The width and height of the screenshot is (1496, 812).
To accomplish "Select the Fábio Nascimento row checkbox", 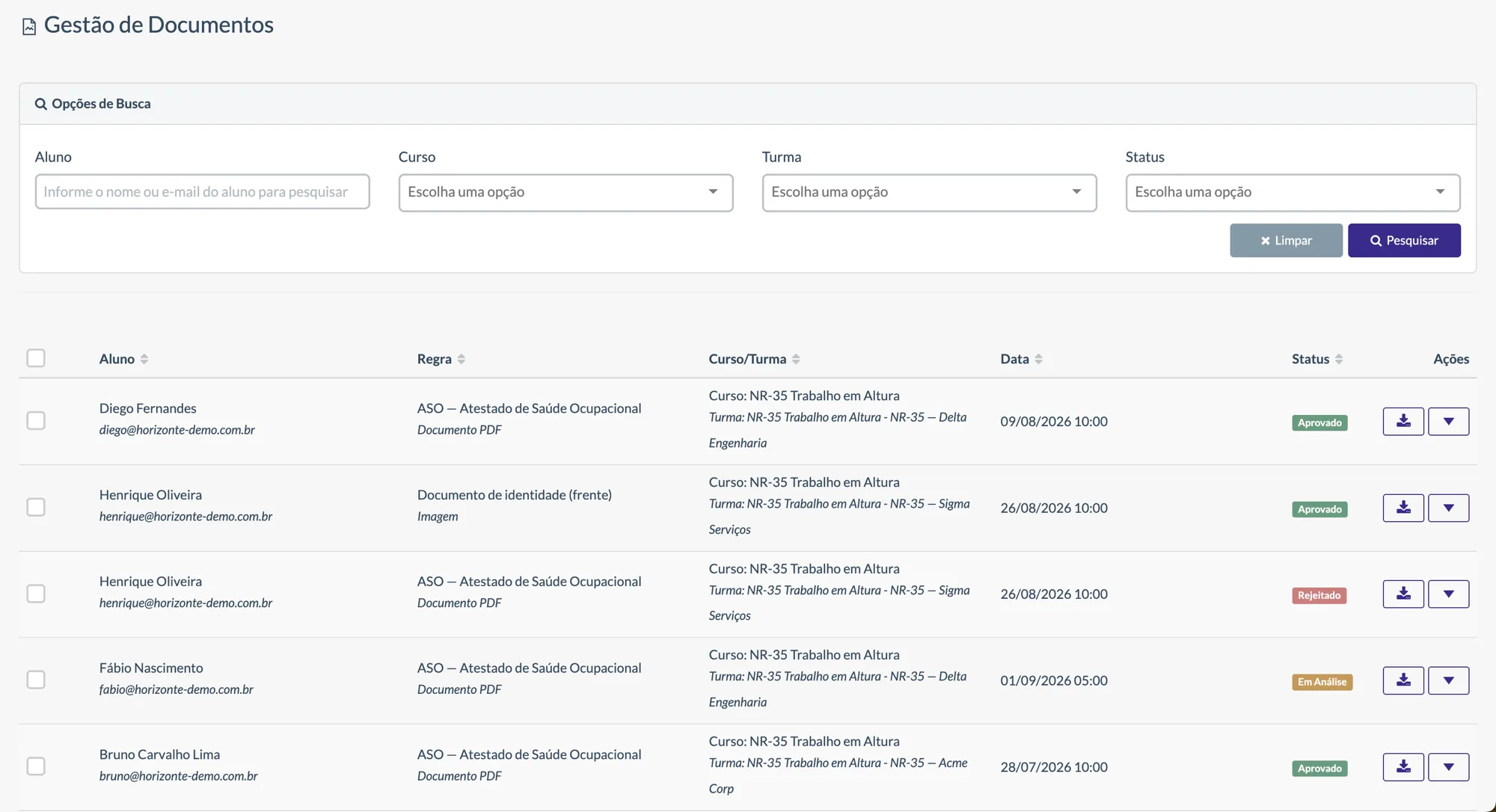I will tap(36, 680).
